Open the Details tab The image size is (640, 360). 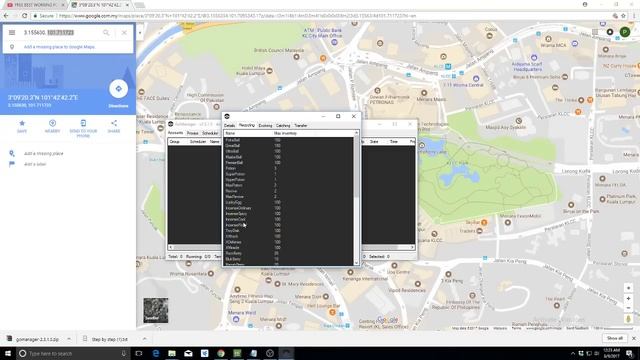click(x=229, y=126)
